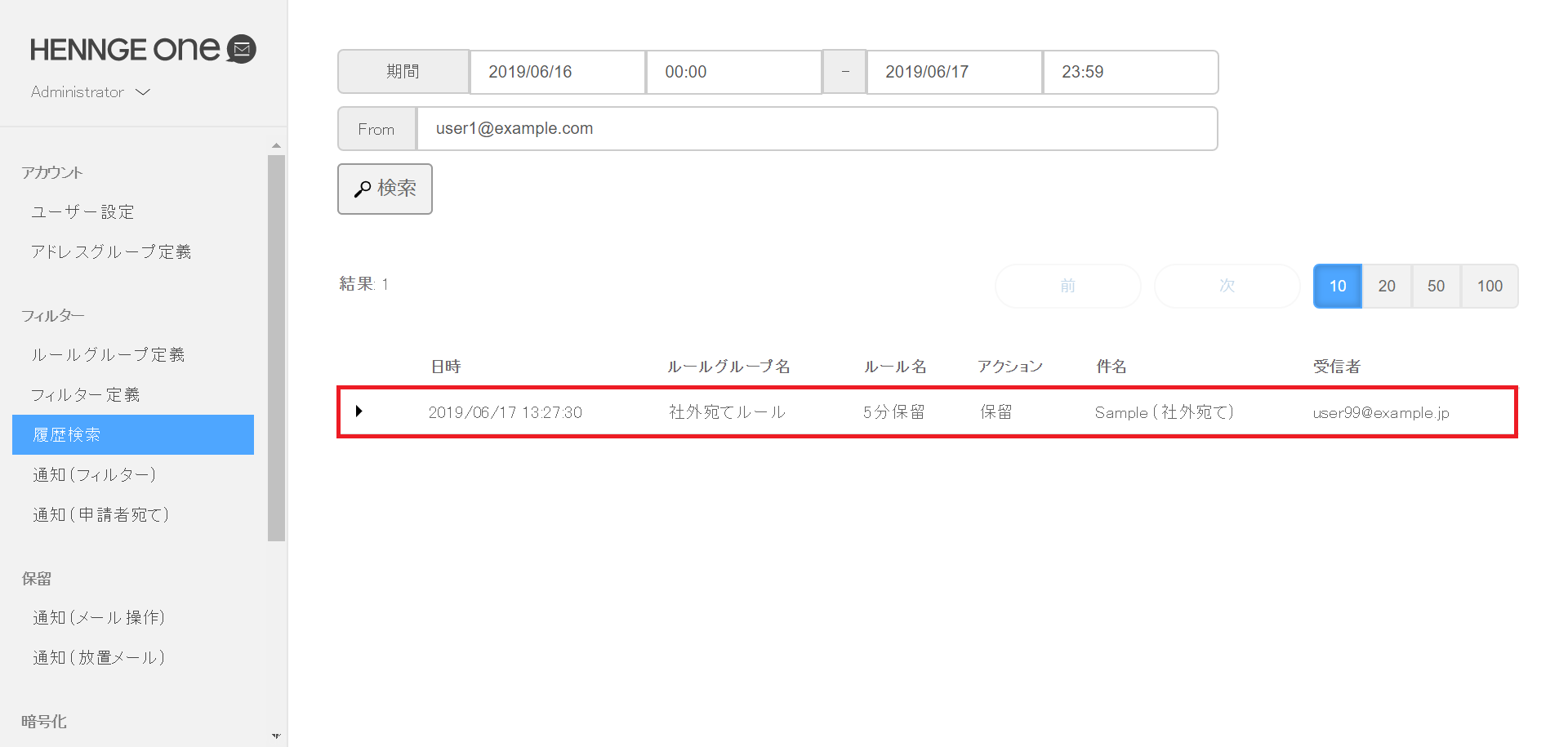Set results per page to 100
The height and width of the screenshot is (747, 1568).
tap(1490, 286)
